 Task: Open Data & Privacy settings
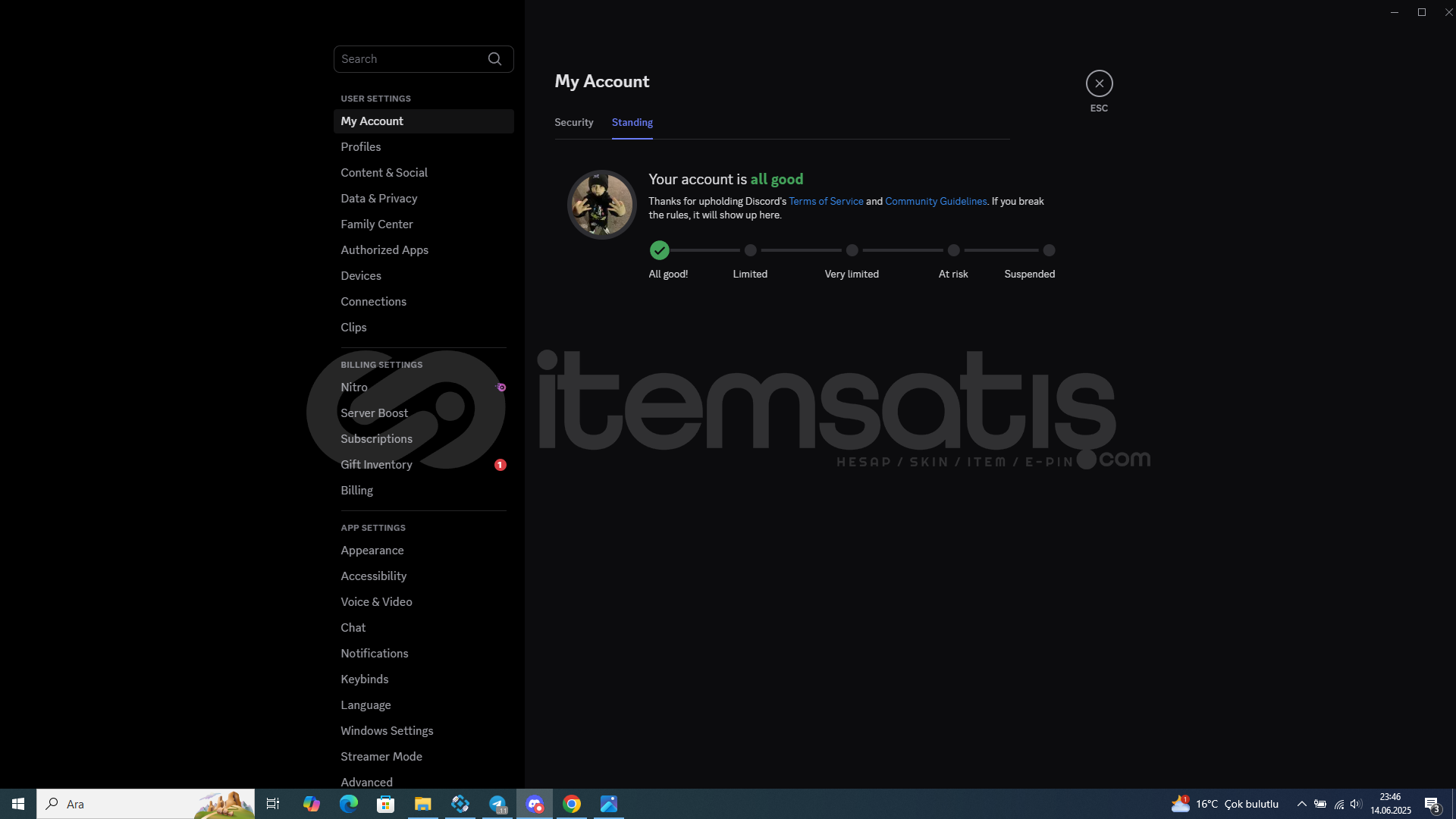click(x=424, y=199)
